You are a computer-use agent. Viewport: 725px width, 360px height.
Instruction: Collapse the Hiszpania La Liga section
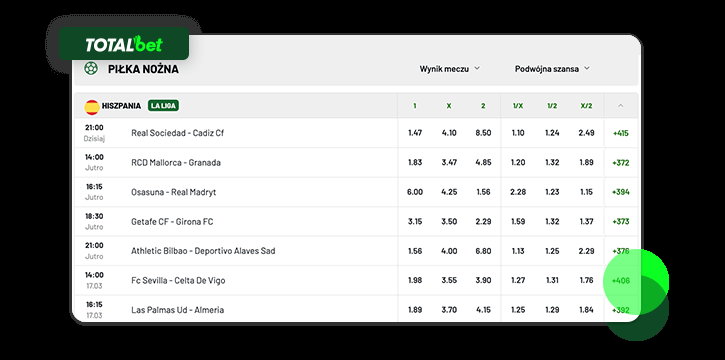[x=621, y=106]
